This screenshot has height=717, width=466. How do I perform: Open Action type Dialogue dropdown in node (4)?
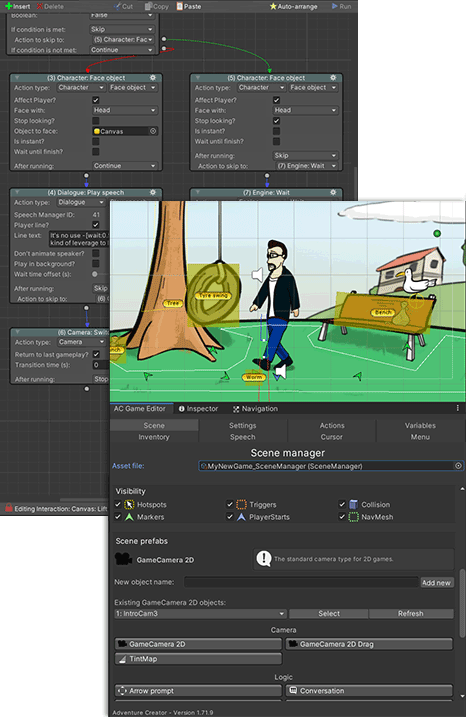pyautogui.click(x=81, y=202)
